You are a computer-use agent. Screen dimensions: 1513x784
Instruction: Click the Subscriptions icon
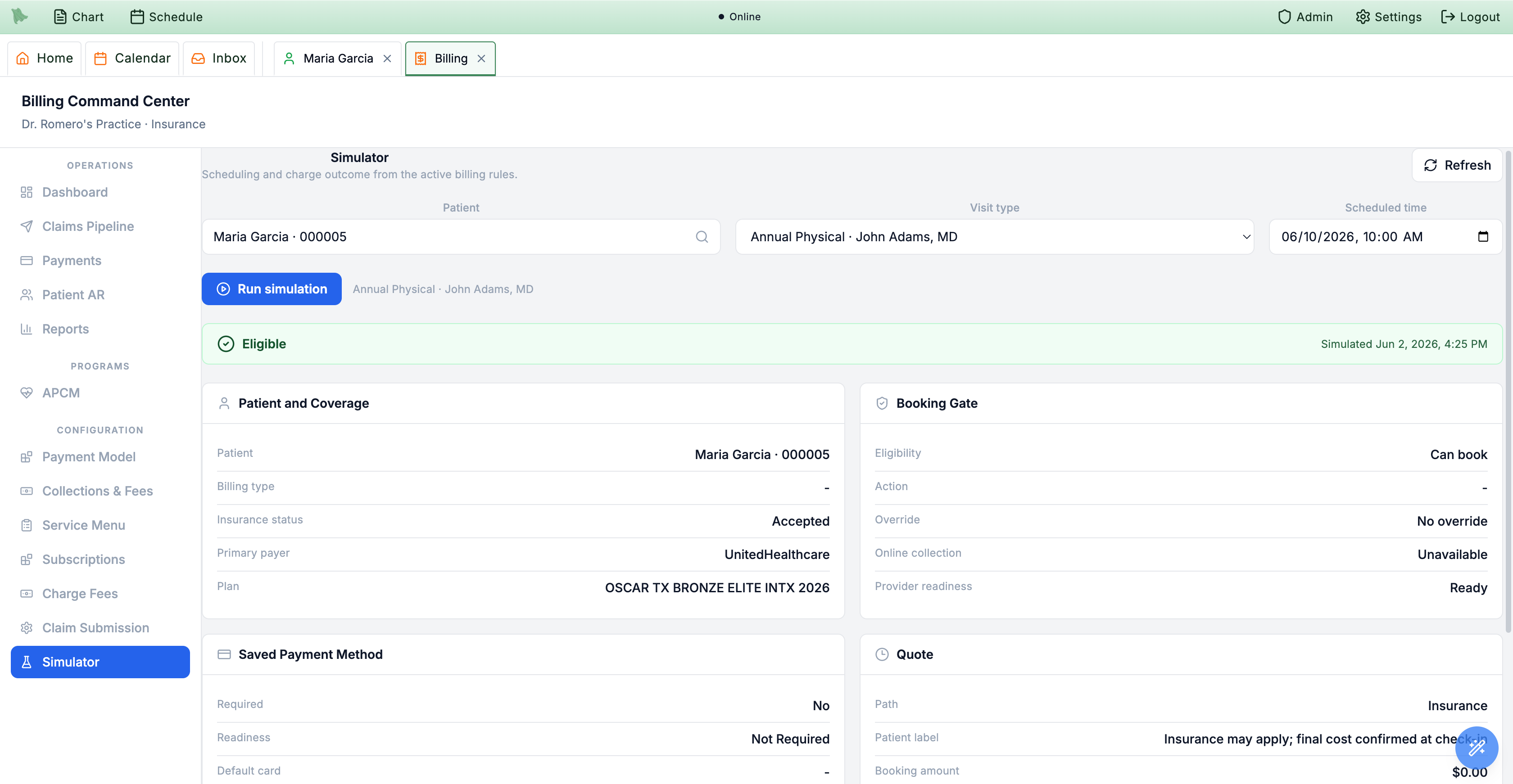point(27,559)
